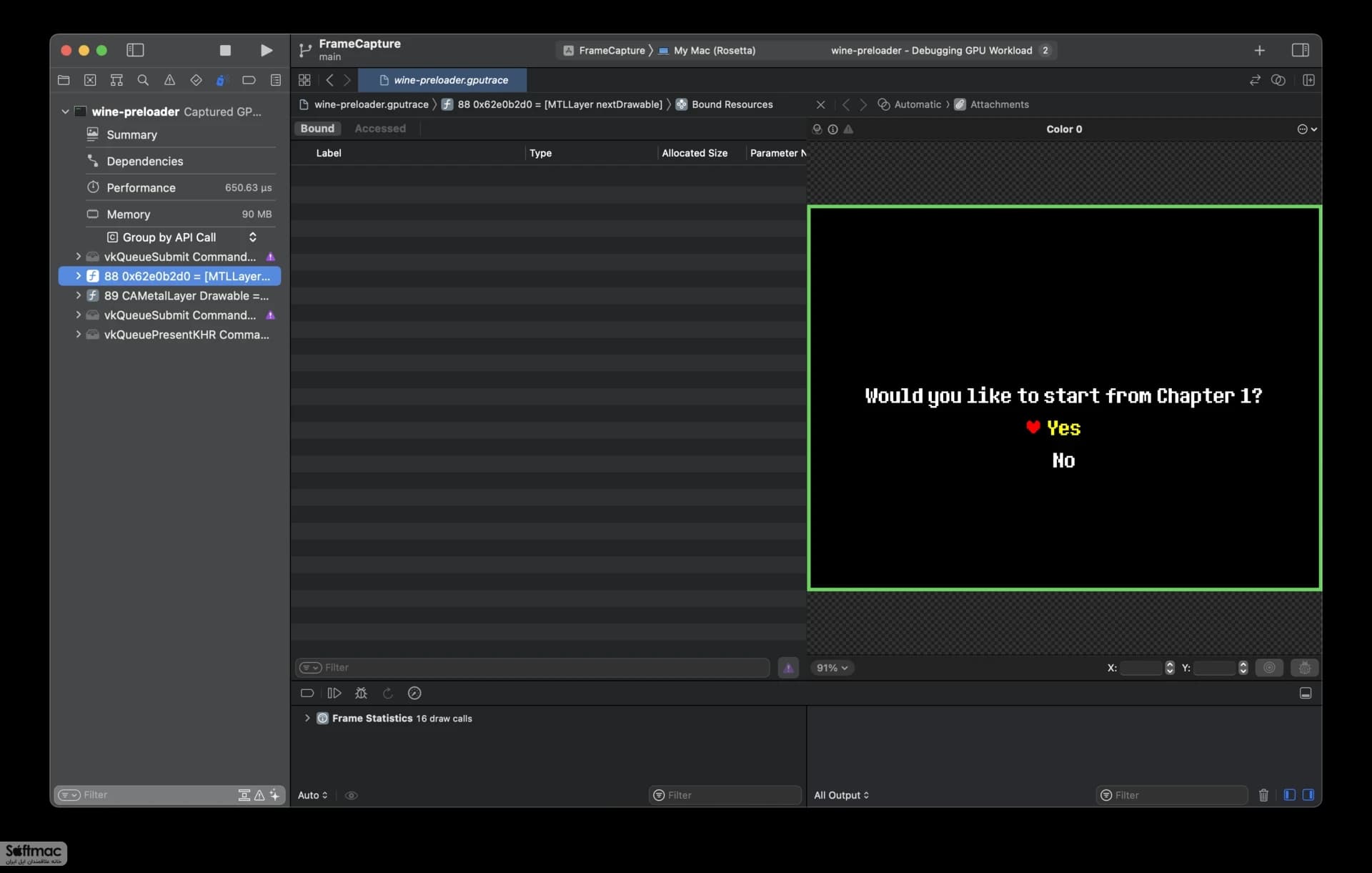Screen dimensions: 1372x873
Task: Click the Run play button
Action: click(x=267, y=50)
